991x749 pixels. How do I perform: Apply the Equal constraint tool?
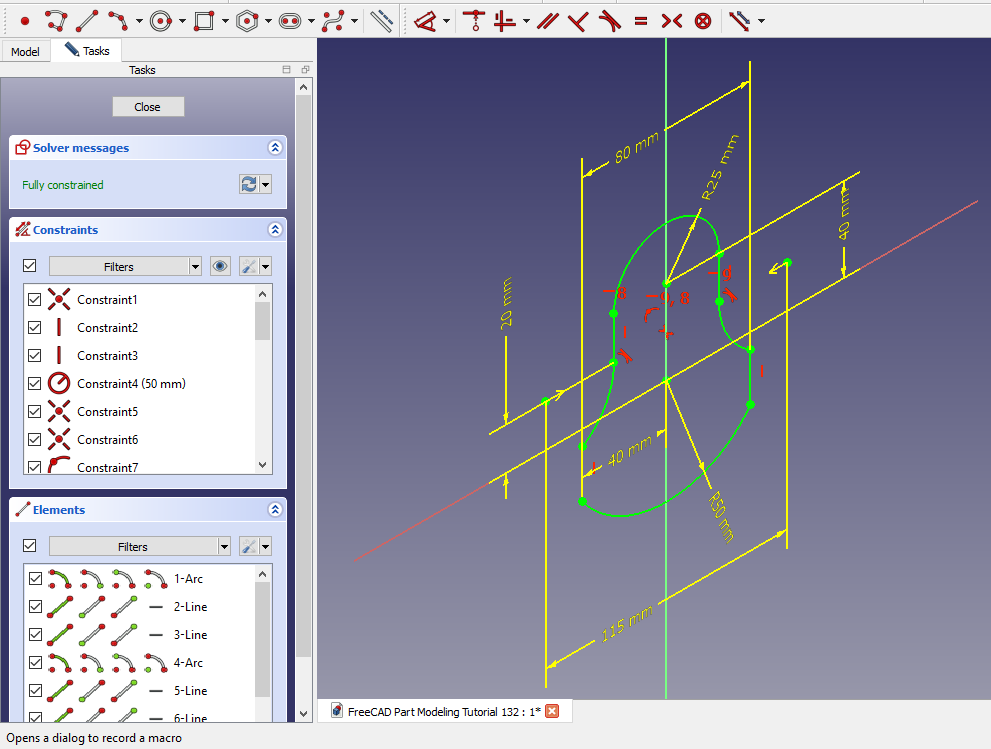click(640, 20)
